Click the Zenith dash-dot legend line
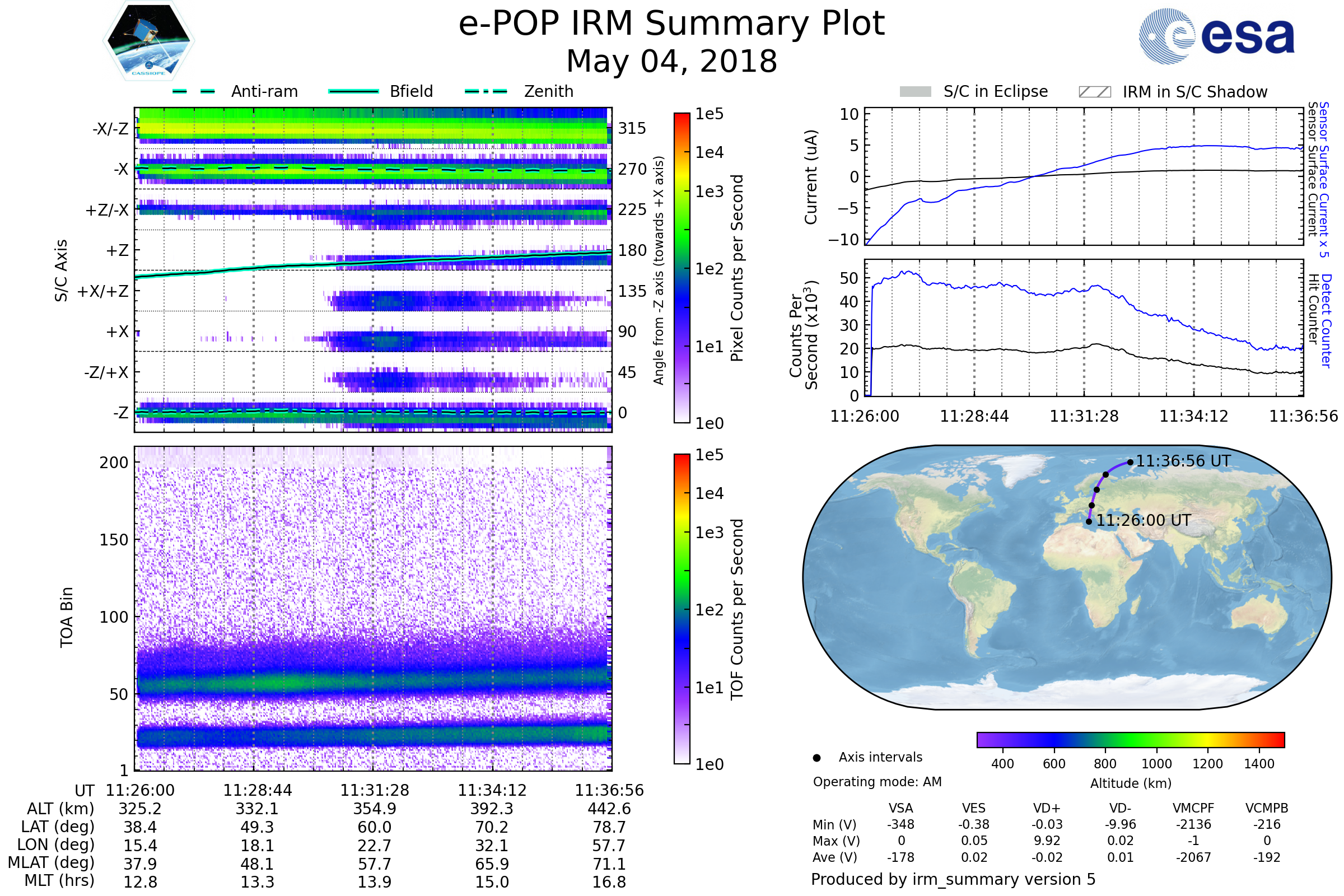1344x896 pixels. click(x=486, y=91)
